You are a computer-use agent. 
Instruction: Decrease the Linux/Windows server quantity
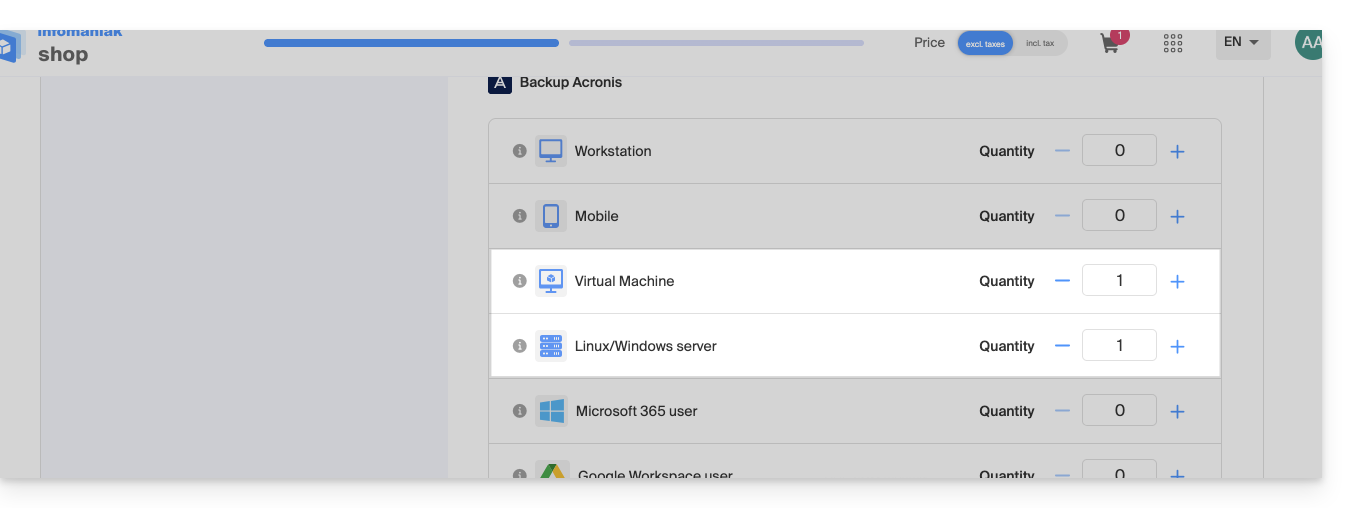1062,346
